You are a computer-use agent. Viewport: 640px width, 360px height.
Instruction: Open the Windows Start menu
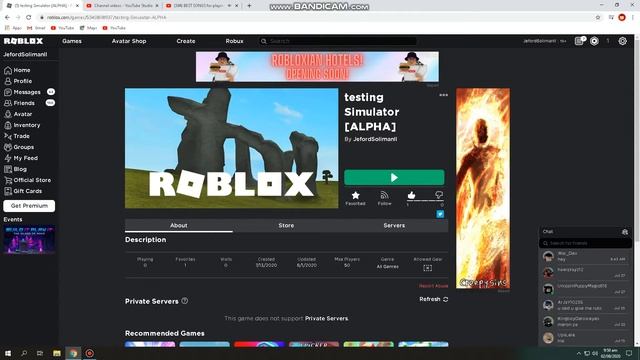[x=8, y=353]
